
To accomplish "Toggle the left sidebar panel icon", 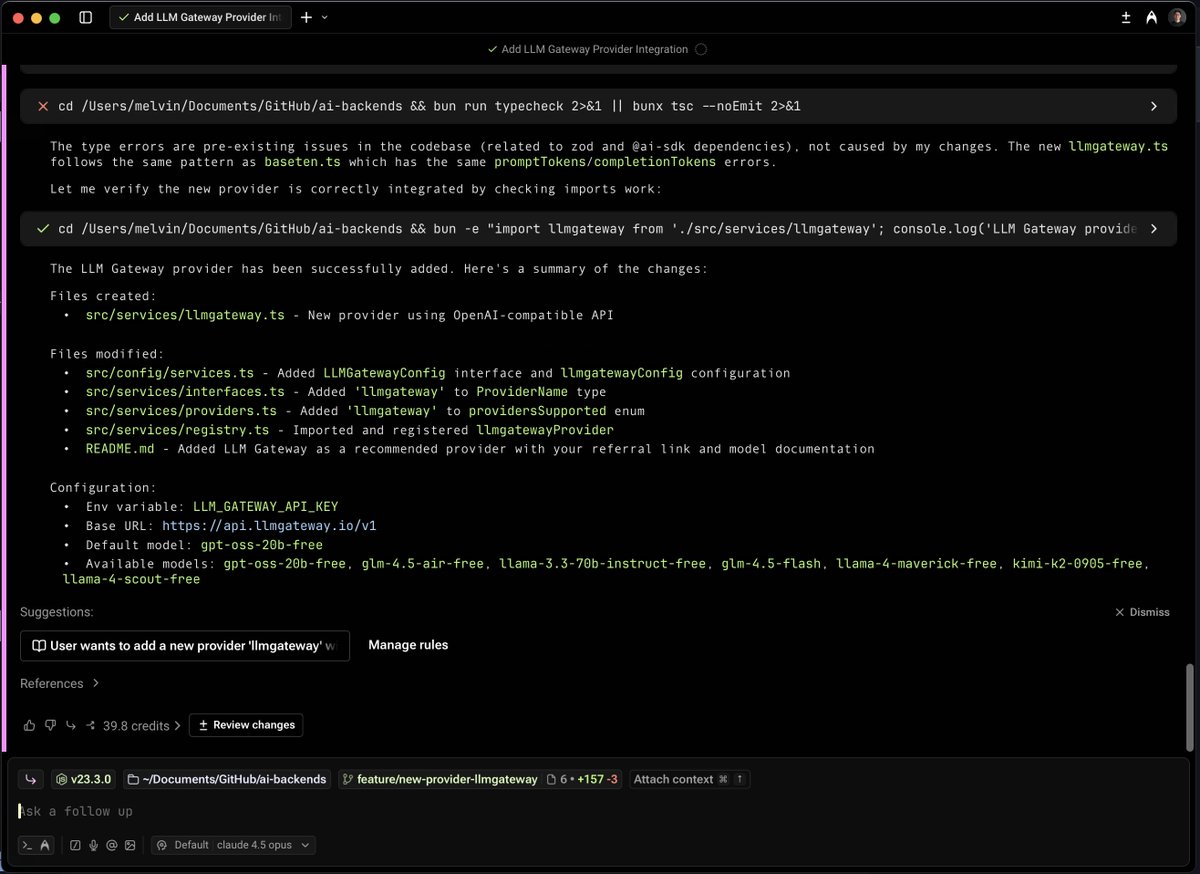I will [x=85, y=18].
